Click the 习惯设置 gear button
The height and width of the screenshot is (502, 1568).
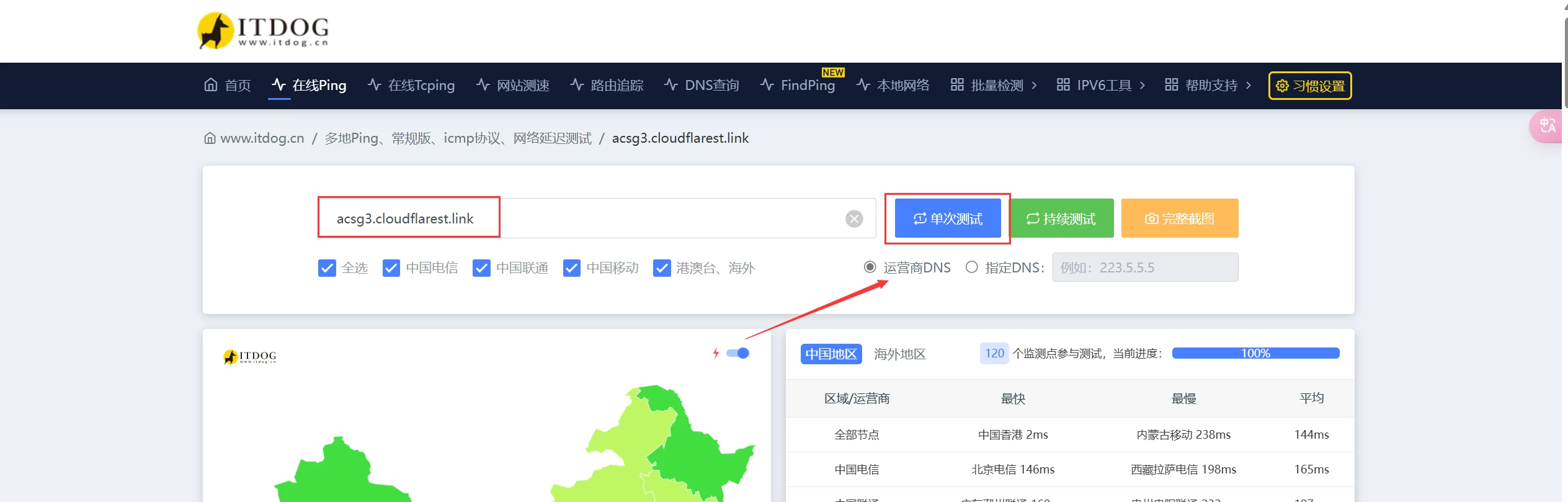click(1309, 86)
